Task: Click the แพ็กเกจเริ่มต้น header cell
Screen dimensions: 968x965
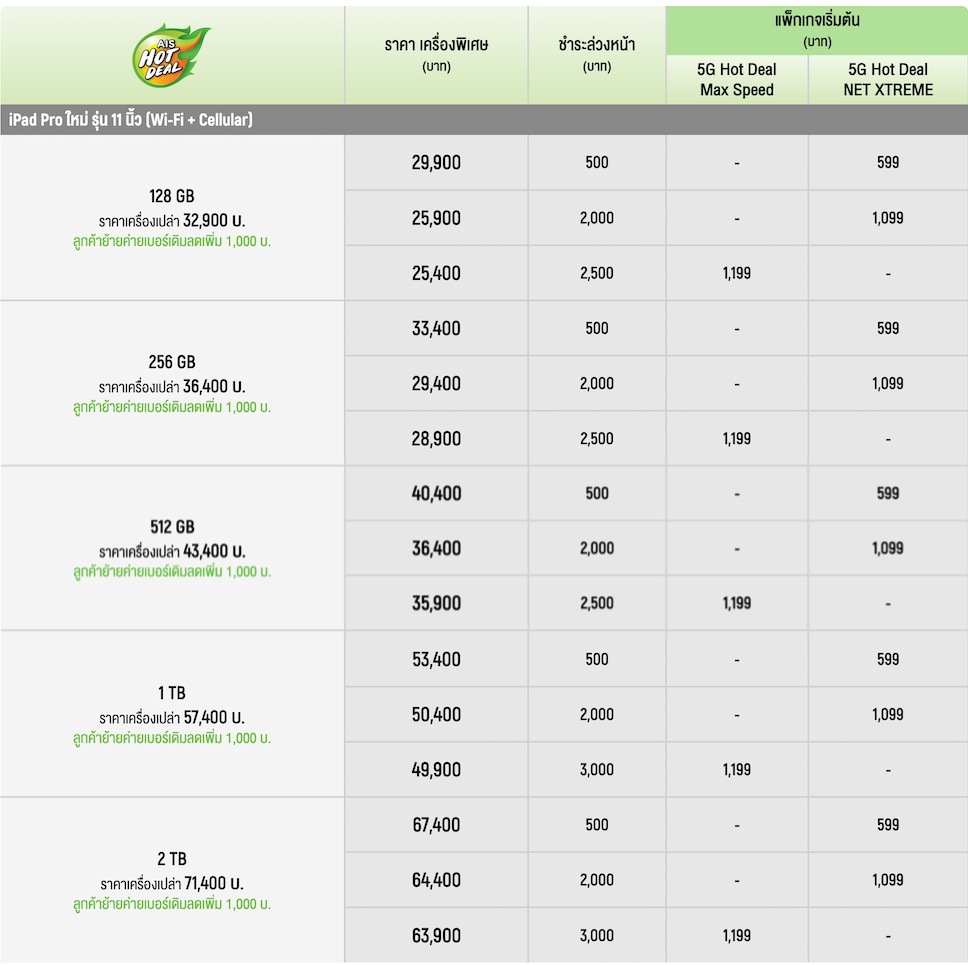Action: click(817, 30)
